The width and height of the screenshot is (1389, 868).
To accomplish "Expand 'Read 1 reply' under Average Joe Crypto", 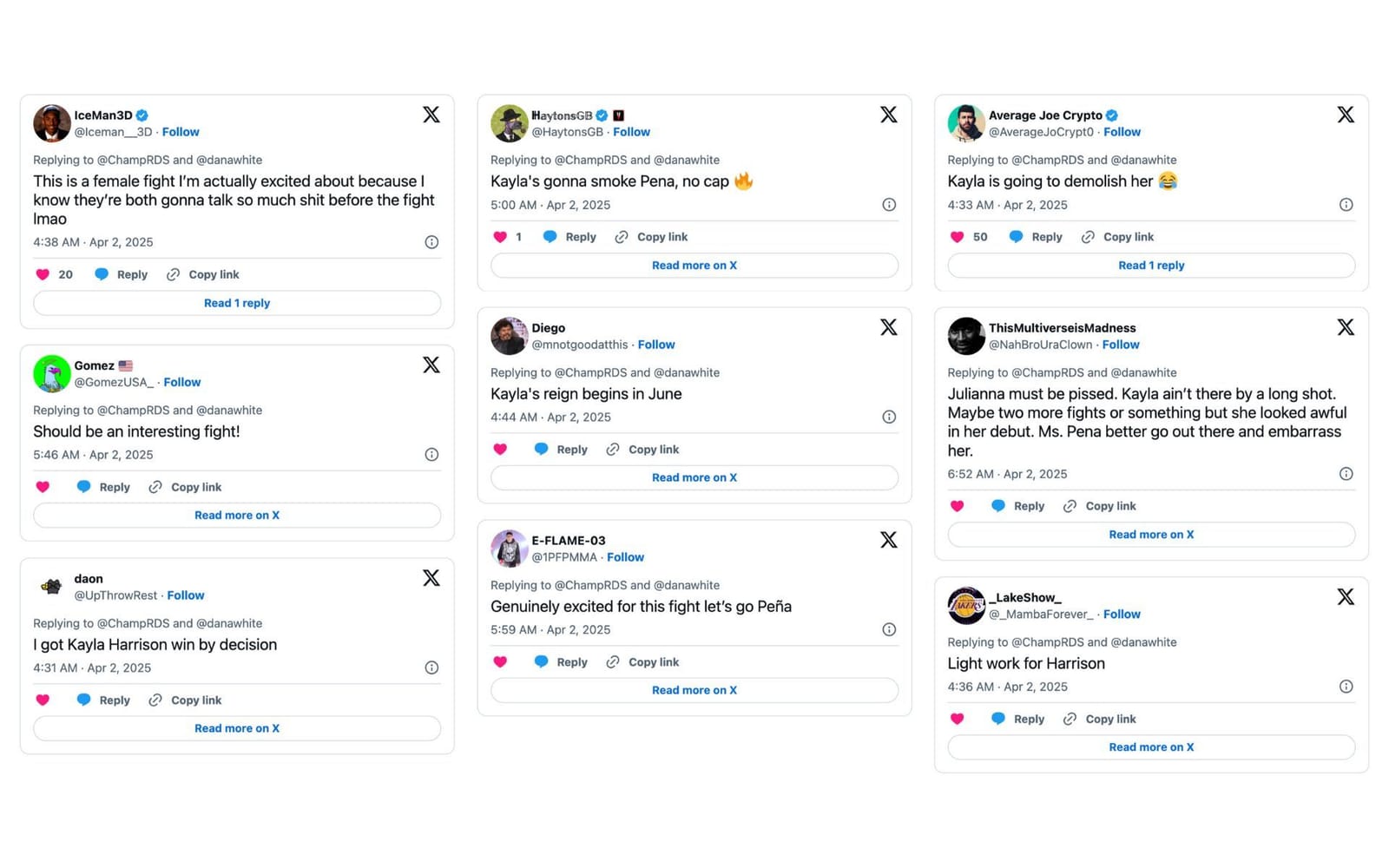I will tap(1151, 266).
